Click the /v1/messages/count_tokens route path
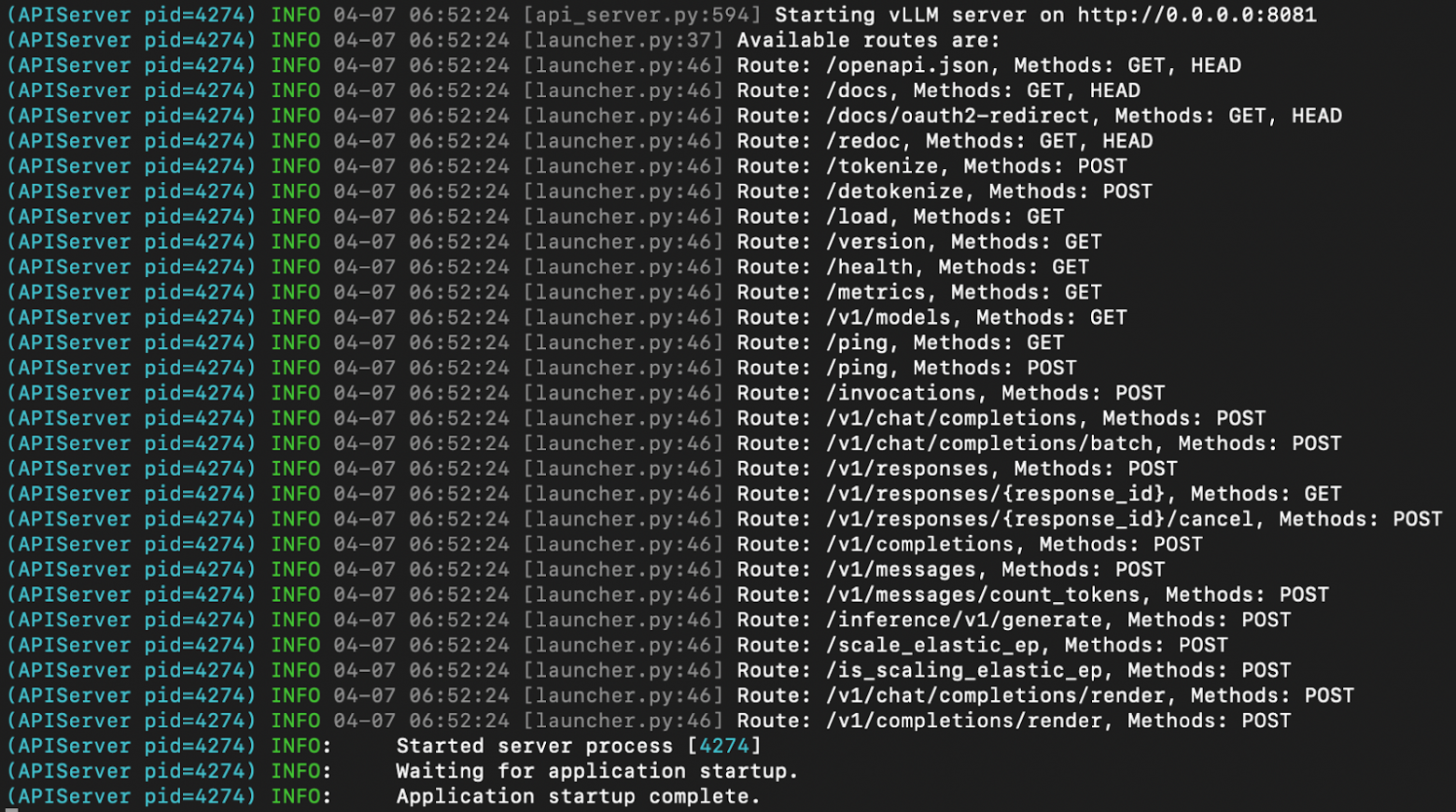1456x812 pixels. point(983,595)
